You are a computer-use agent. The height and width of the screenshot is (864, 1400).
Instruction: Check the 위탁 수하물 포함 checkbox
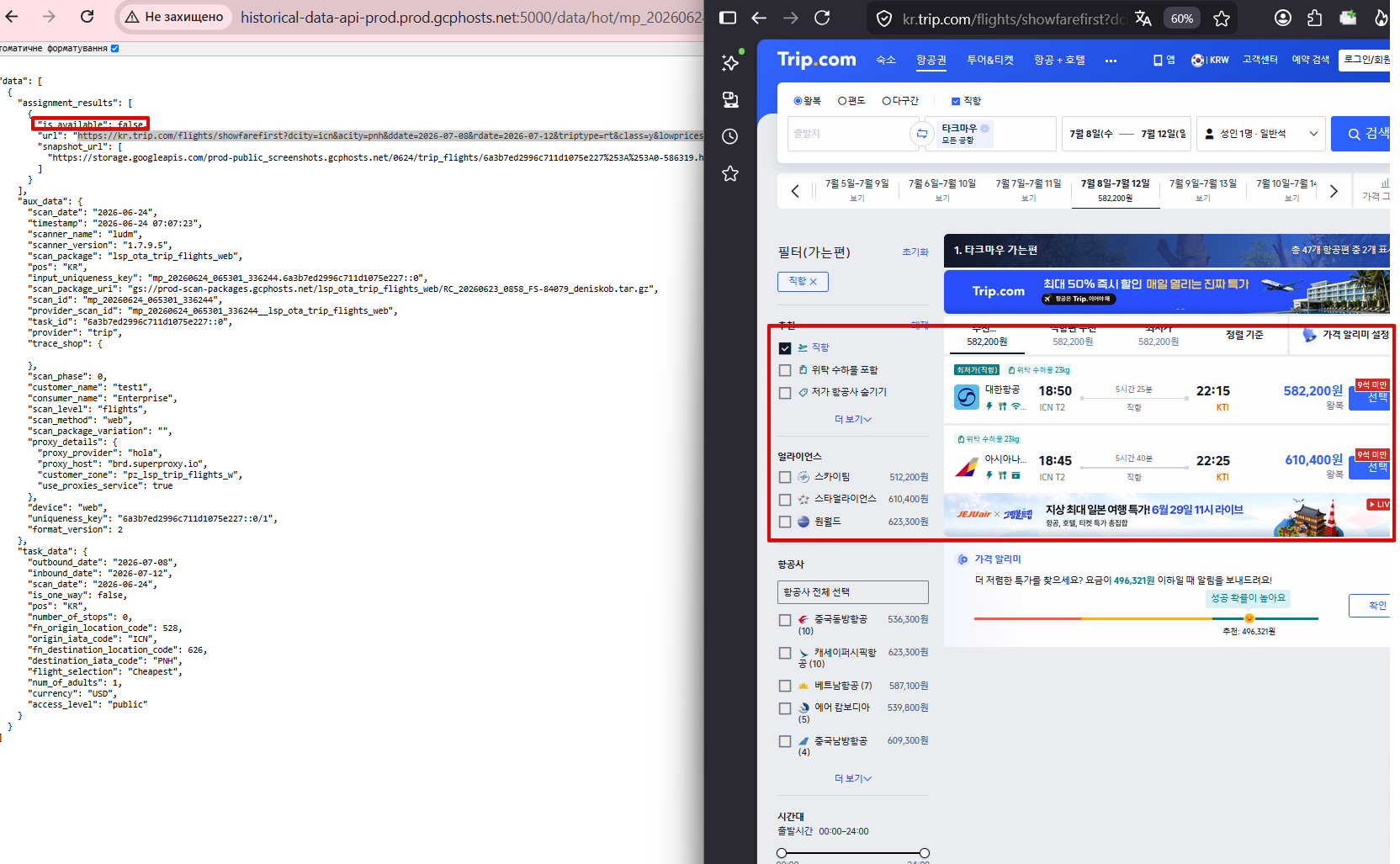pyautogui.click(x=785, y=370)
